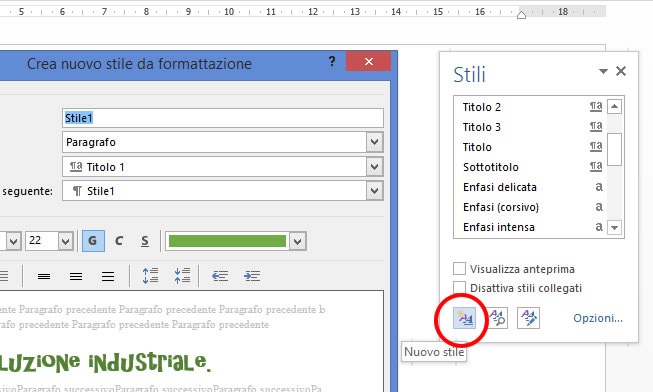Image resolution: width=653 pixels, height=392 pixels.
Task: Decrease paragraph spacing icon
Action: [x=182, y=276]
